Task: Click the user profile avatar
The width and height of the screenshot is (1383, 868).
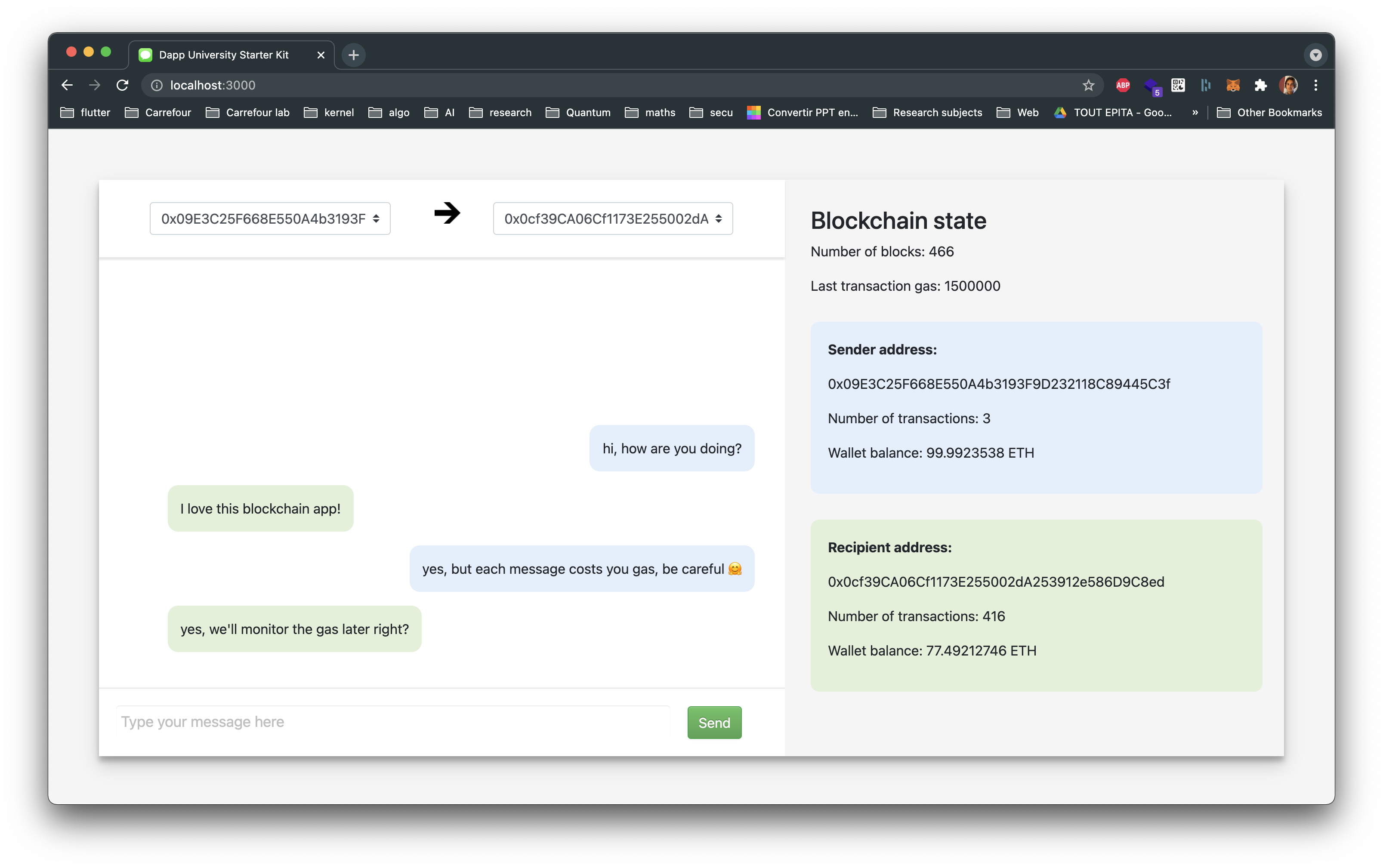Action: [1287, 86]
